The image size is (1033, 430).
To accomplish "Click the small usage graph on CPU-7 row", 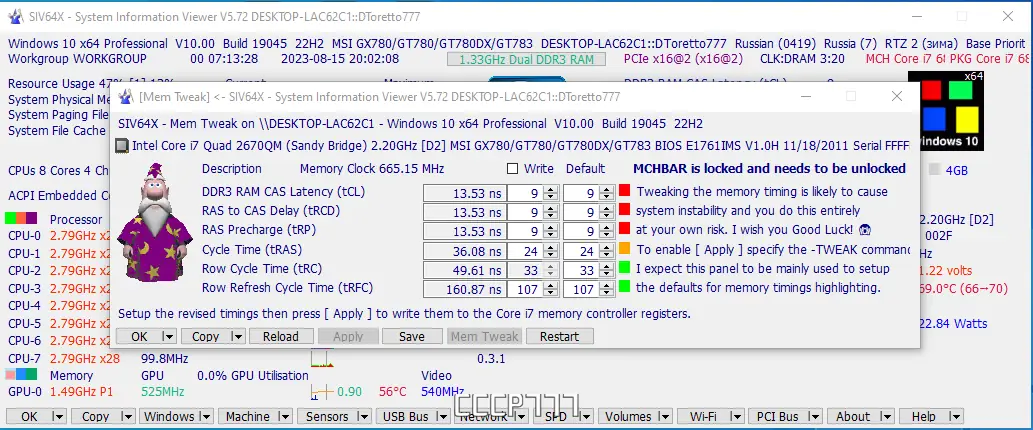I will 322,359.
